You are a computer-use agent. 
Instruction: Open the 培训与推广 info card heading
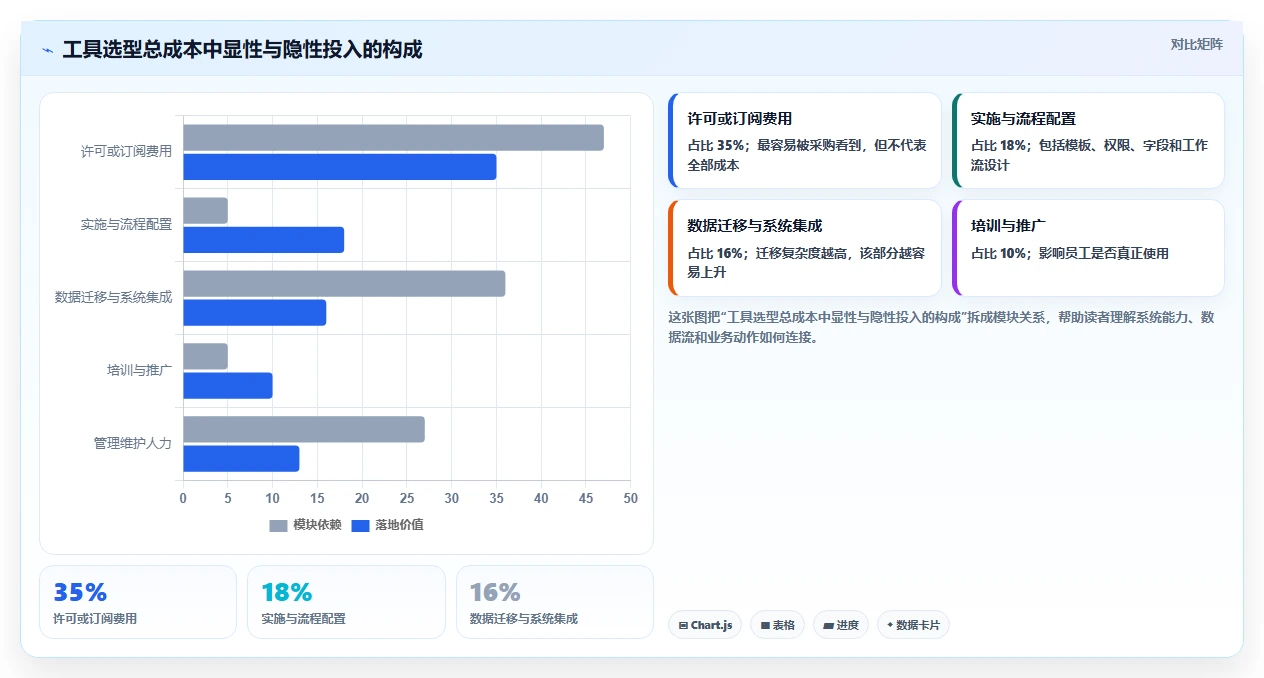coord(1008,226)
